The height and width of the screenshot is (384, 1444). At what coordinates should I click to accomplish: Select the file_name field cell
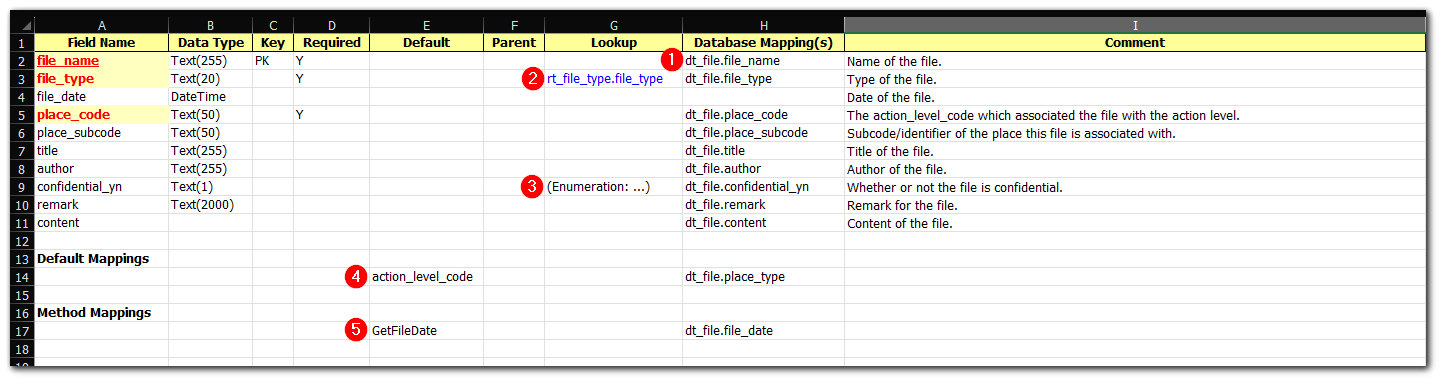click(102, 61)
